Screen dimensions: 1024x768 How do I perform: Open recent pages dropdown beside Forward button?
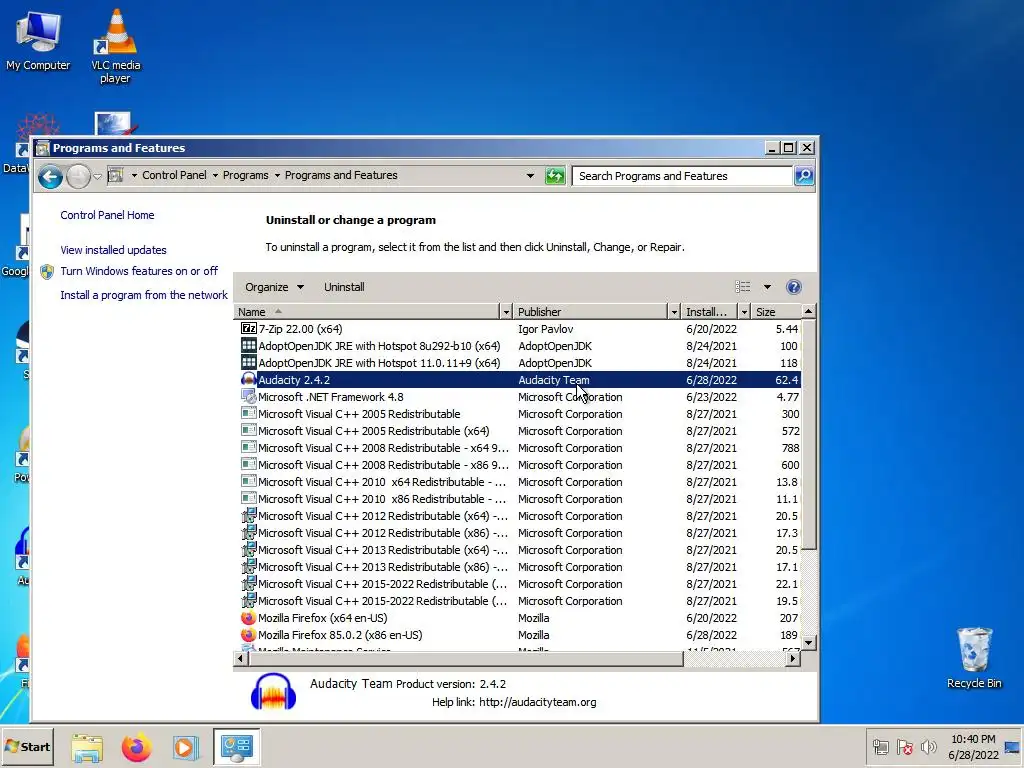click(x=97, y=176)
